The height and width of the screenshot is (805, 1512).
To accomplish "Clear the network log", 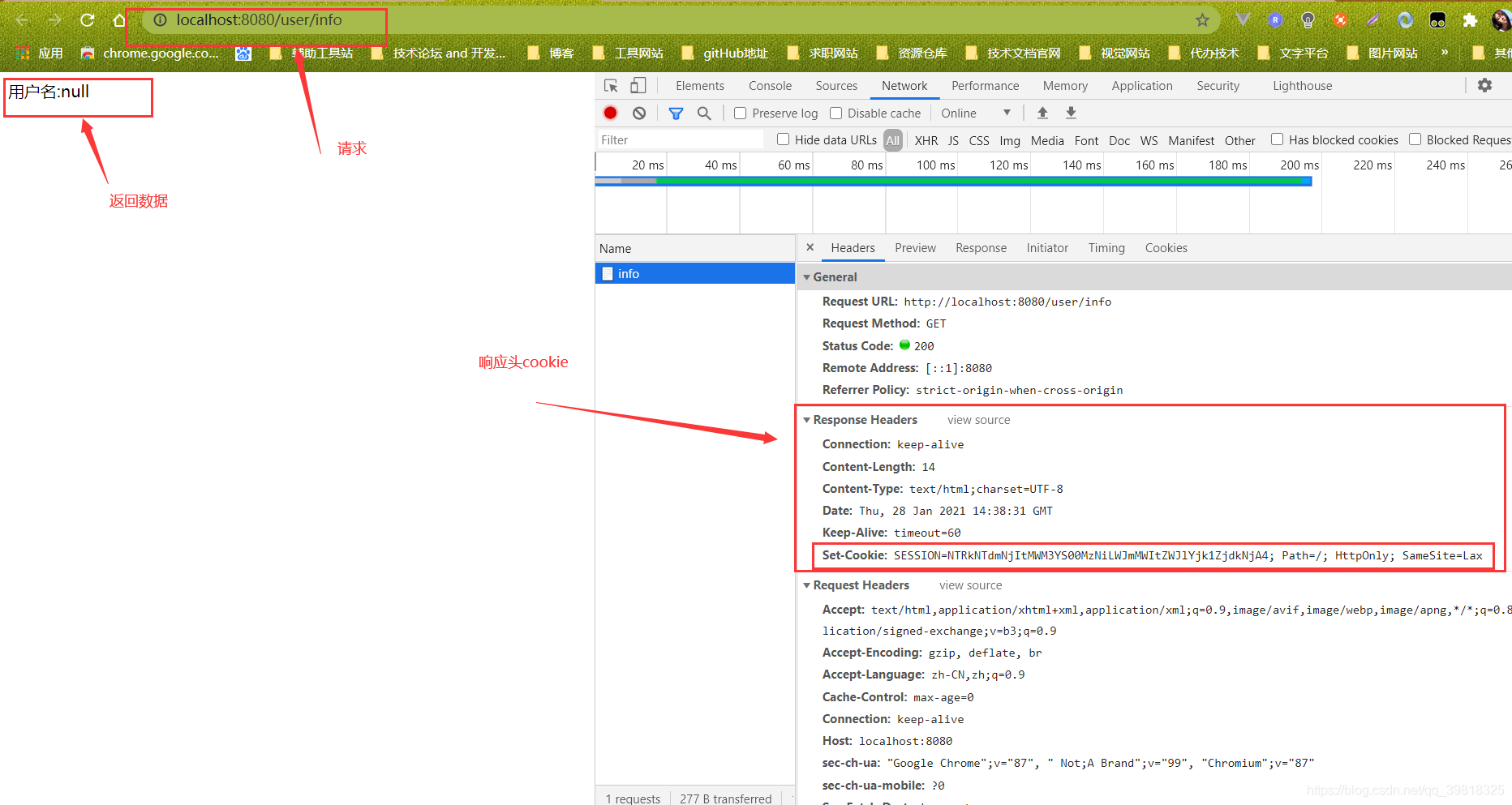I will tap(639, 113).
